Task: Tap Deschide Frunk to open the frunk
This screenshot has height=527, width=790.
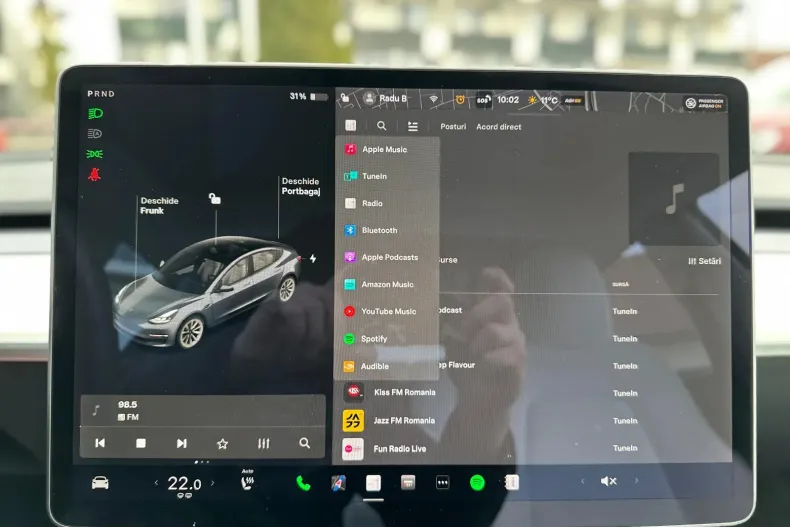Action: click(159, 206)
